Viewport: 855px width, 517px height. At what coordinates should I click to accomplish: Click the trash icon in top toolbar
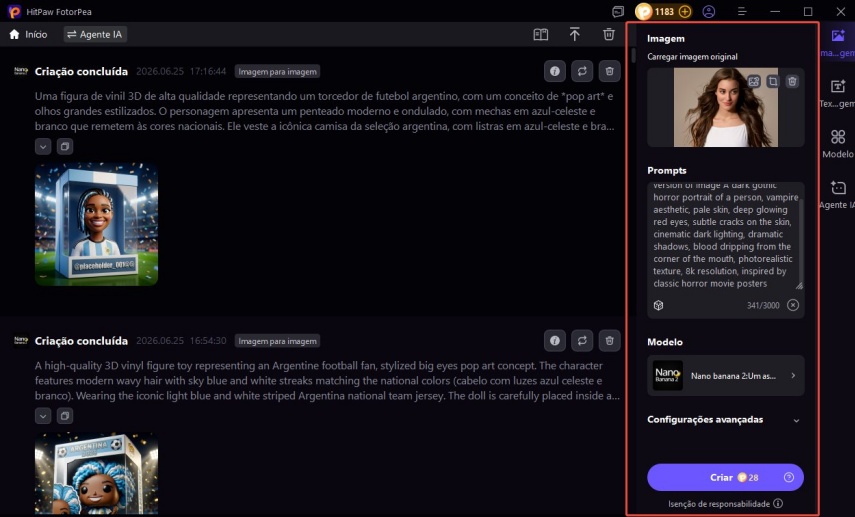[x=609, y=34]
